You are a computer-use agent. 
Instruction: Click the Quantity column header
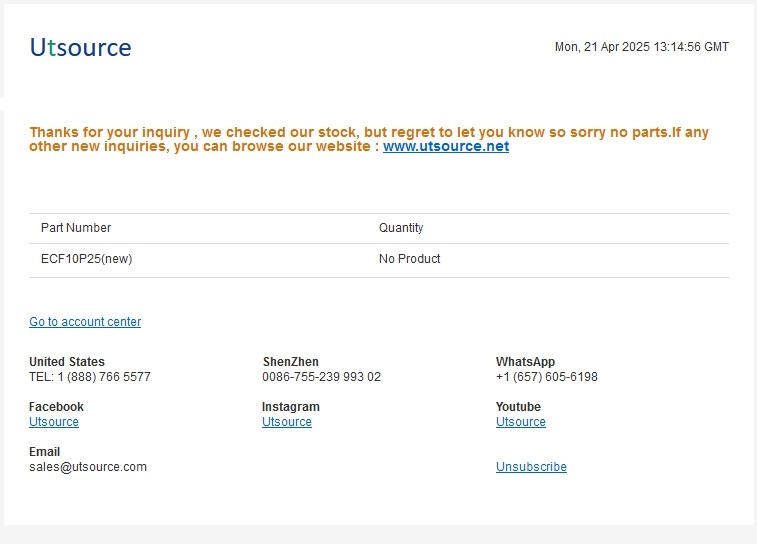click(x=401, y=227)
